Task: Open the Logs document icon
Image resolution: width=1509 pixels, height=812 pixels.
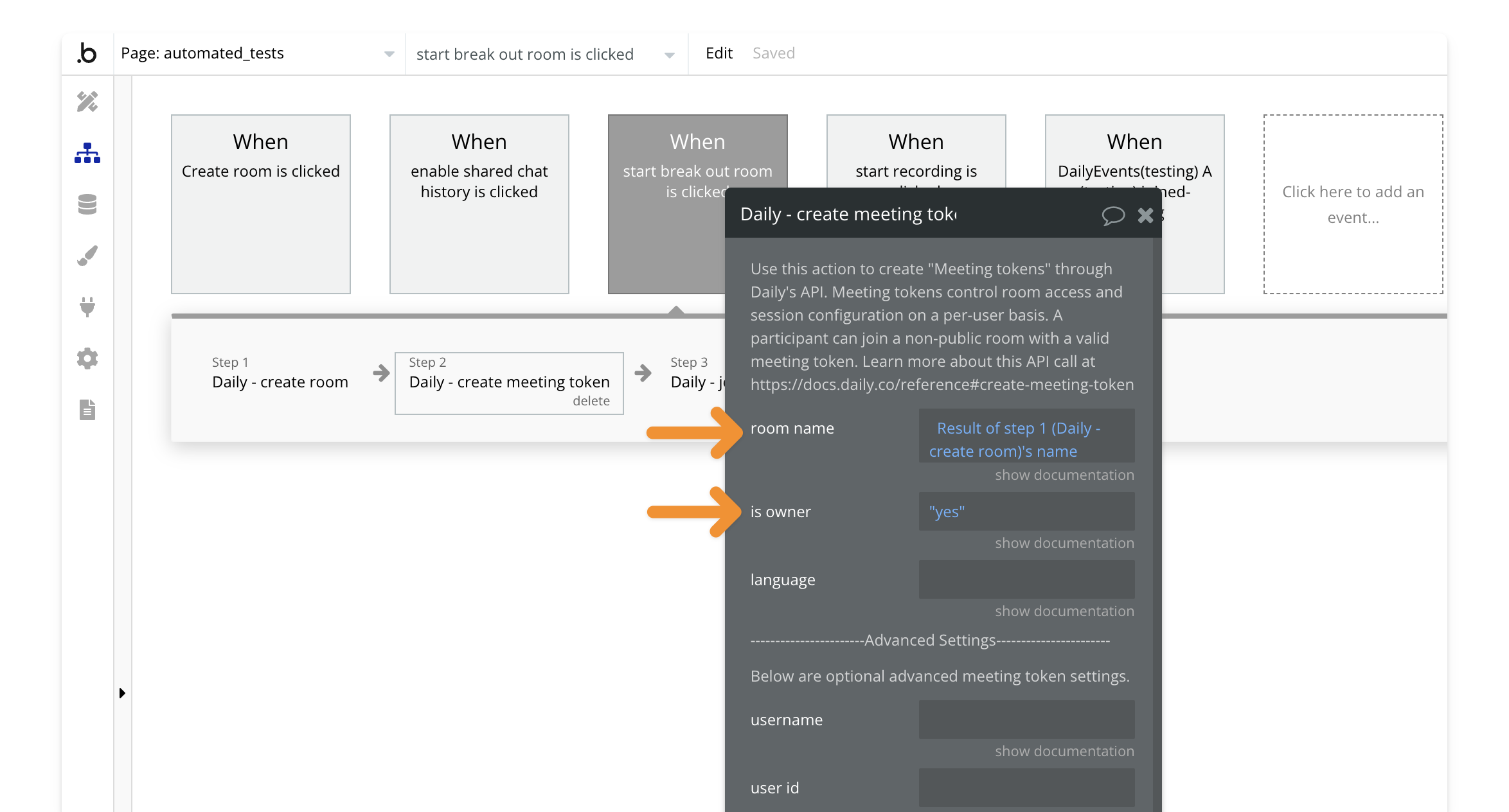Action: [x=87, y=410]
